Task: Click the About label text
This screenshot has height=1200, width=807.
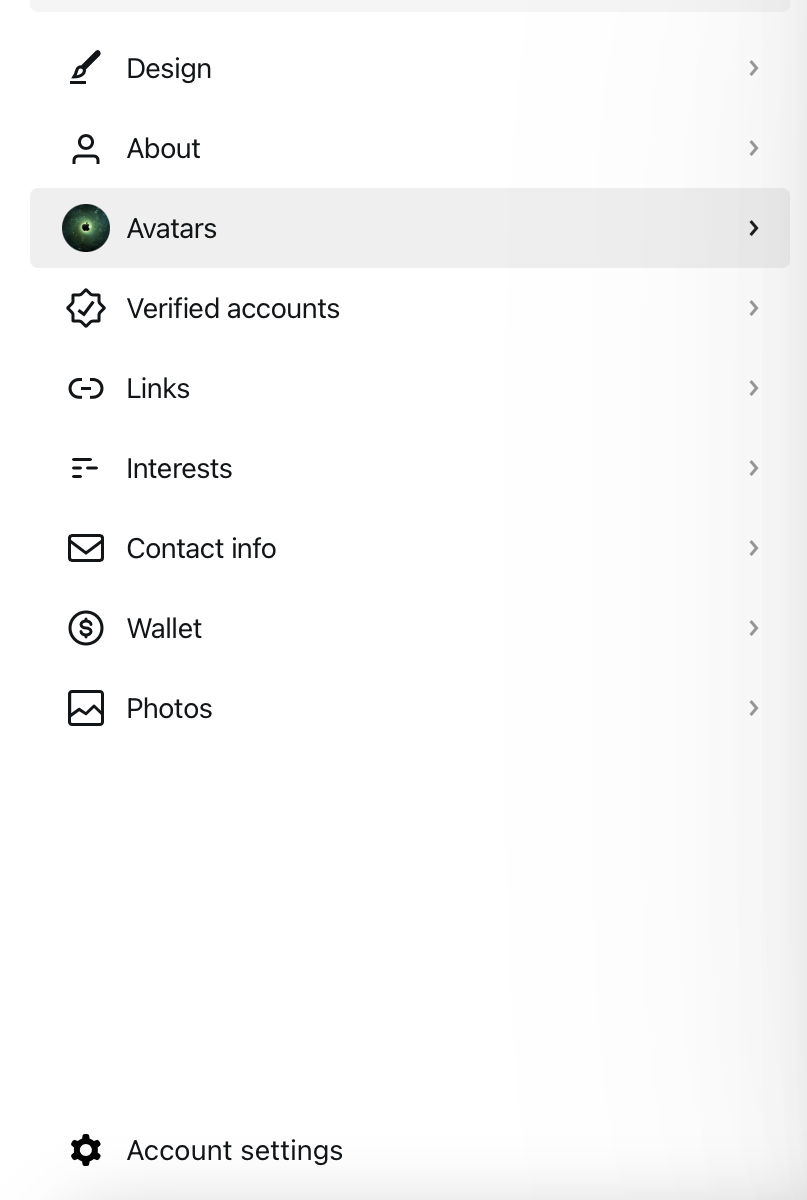Action: coord(163,148)
